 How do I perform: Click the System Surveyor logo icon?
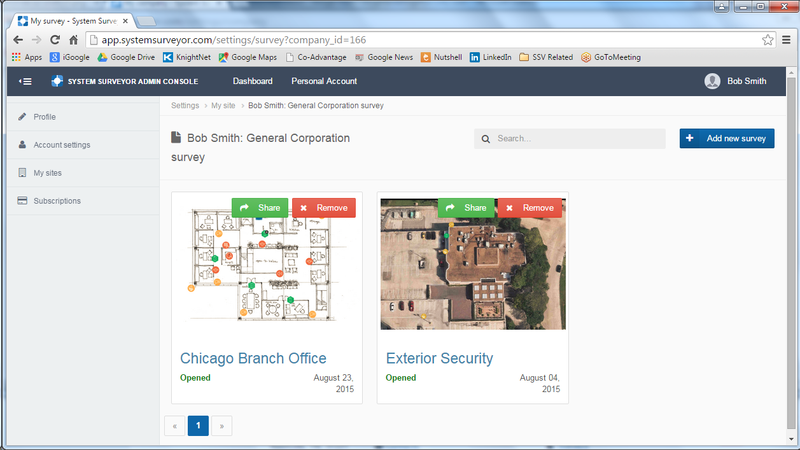tap(57, 81)
